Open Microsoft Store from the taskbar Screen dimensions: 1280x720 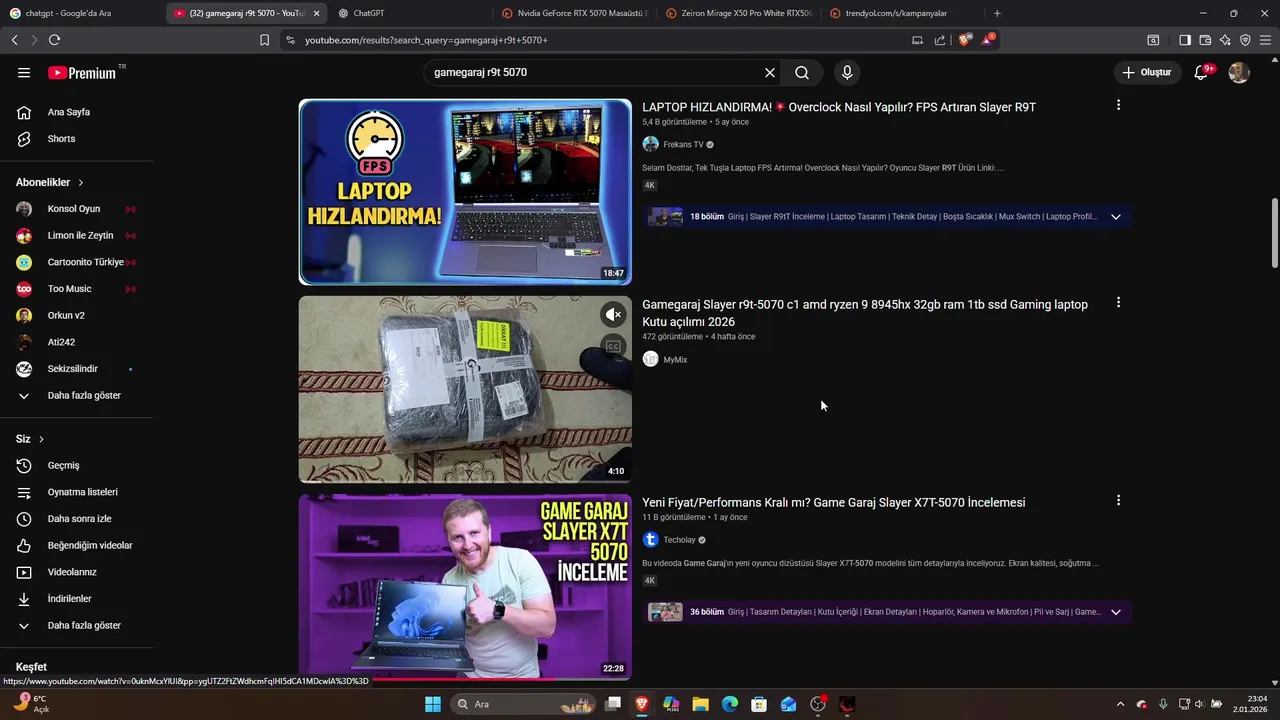759,704
